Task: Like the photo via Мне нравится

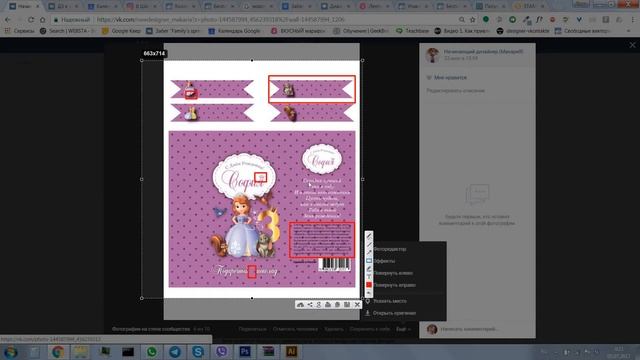Action: click(447, 78)
